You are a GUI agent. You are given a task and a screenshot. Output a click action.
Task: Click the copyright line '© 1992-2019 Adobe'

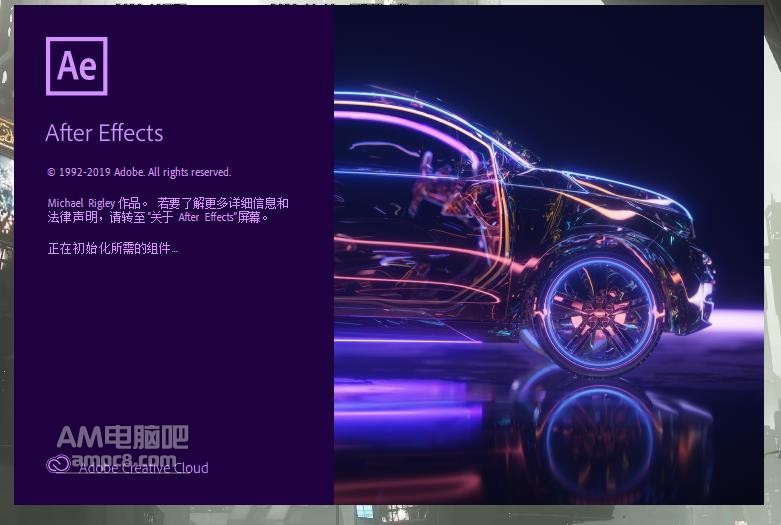(139, 172)
